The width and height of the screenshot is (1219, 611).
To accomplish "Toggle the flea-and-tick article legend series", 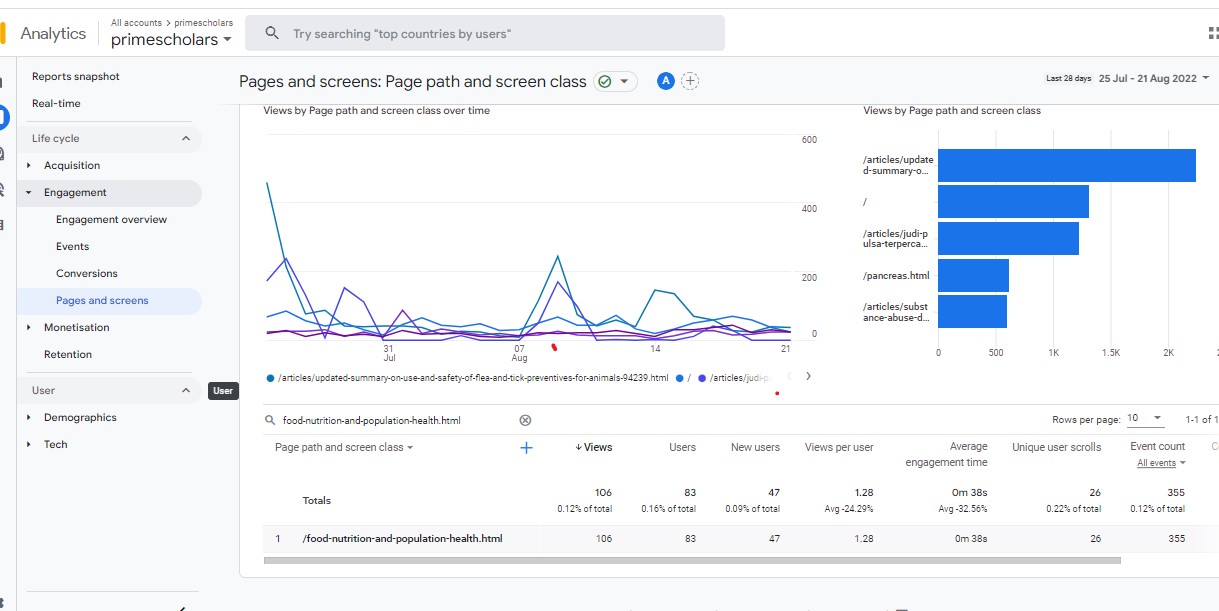I will click(x=472, y=378).
